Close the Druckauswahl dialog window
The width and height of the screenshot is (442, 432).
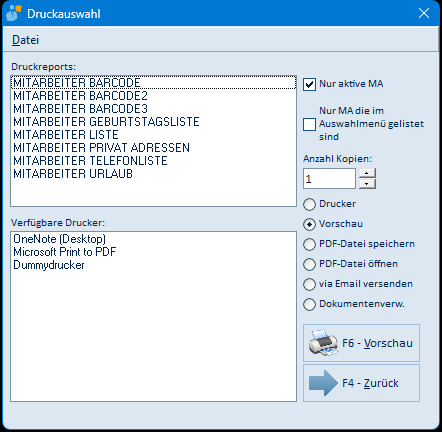(424, 13)
